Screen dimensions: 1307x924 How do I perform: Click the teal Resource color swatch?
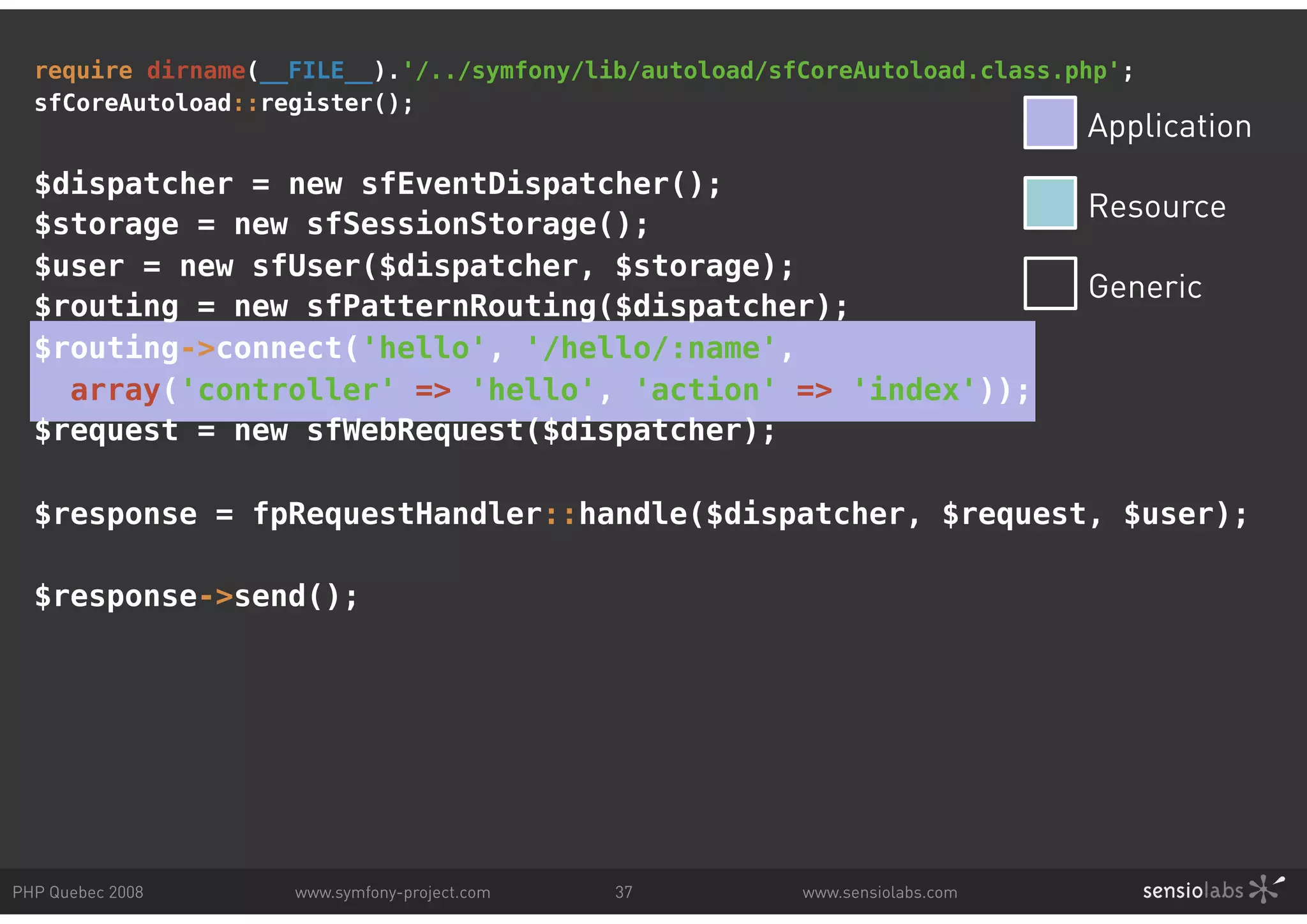1050,203
